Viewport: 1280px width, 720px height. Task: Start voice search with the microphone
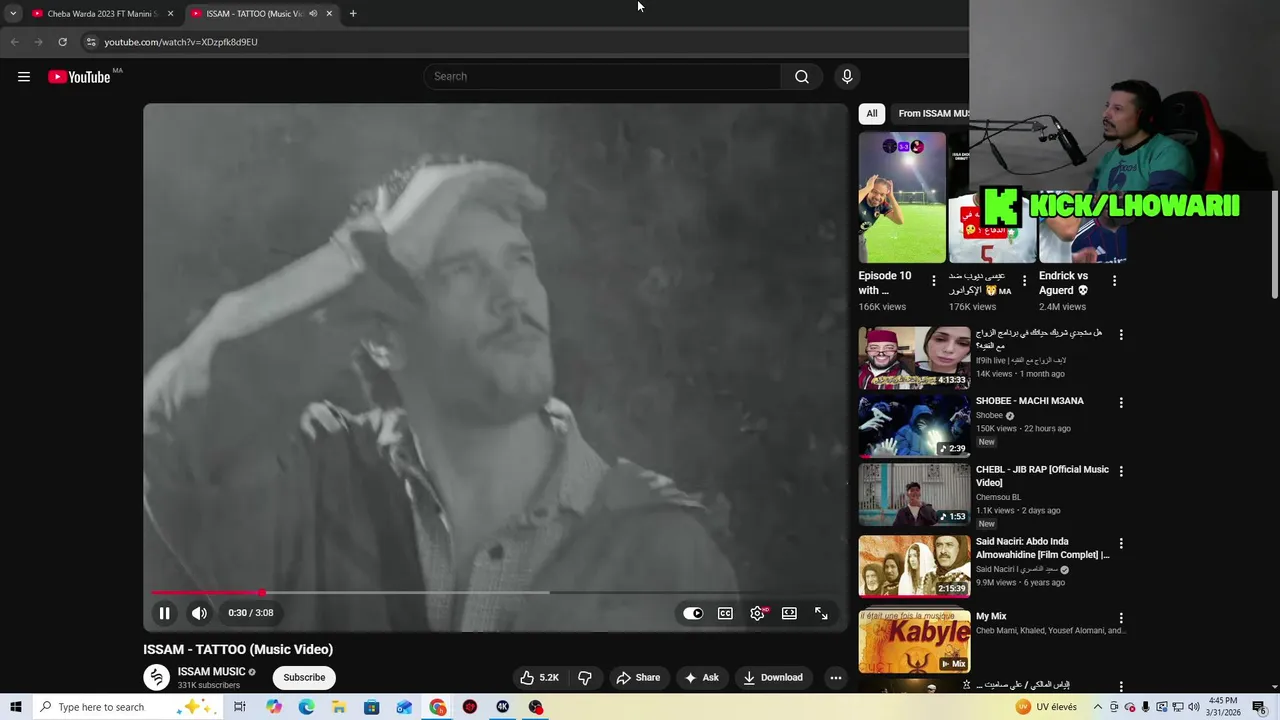(x=847, y=77)
